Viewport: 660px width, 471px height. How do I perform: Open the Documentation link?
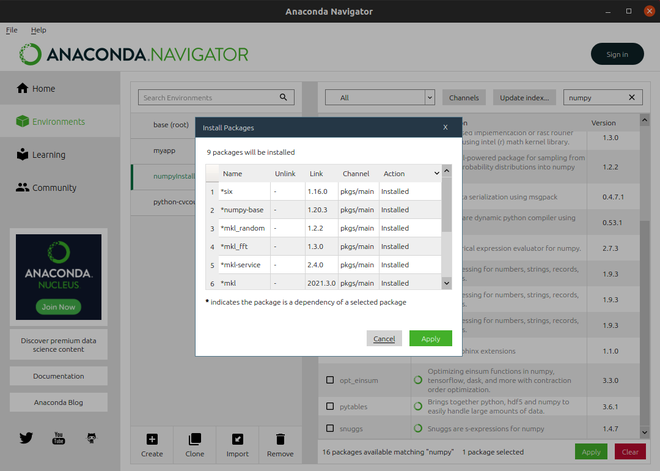pyautogui.click(x=59, y=376)
